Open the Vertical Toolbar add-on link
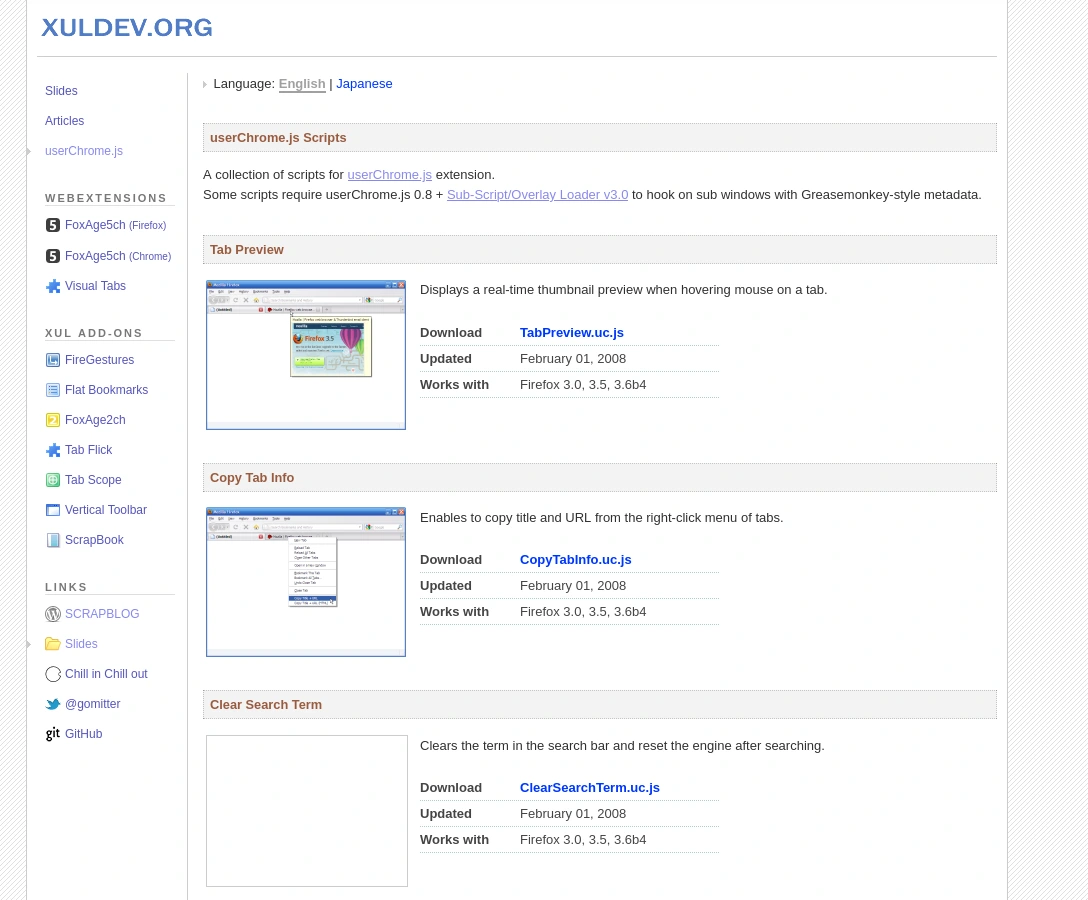Screen dimensions: 1088x900 click(x=105, y=510)
